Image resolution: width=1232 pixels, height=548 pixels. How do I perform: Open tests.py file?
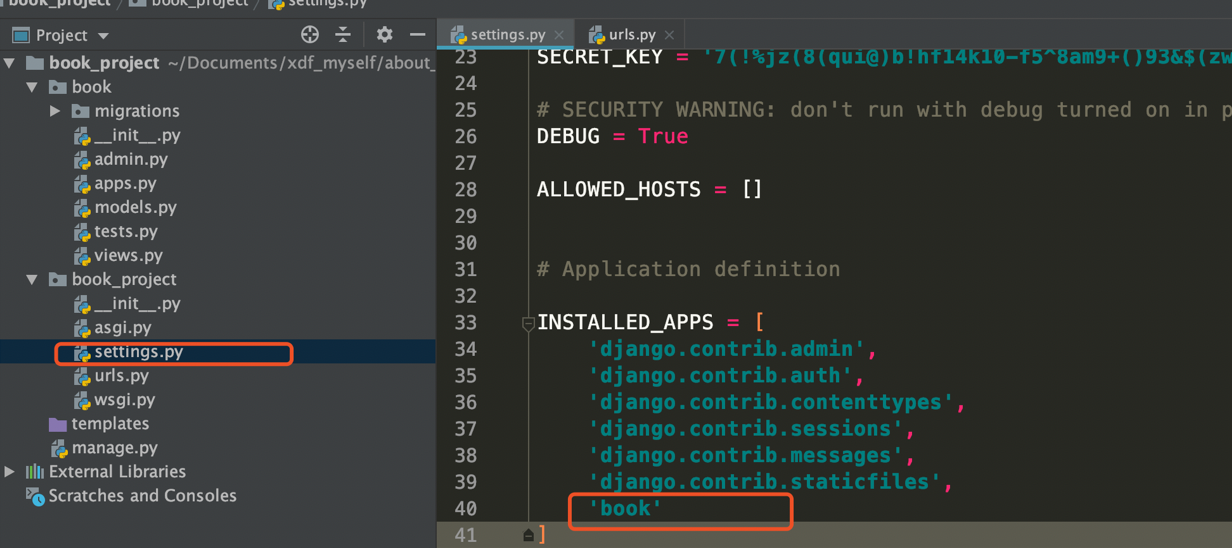click(x=126, y=231)
